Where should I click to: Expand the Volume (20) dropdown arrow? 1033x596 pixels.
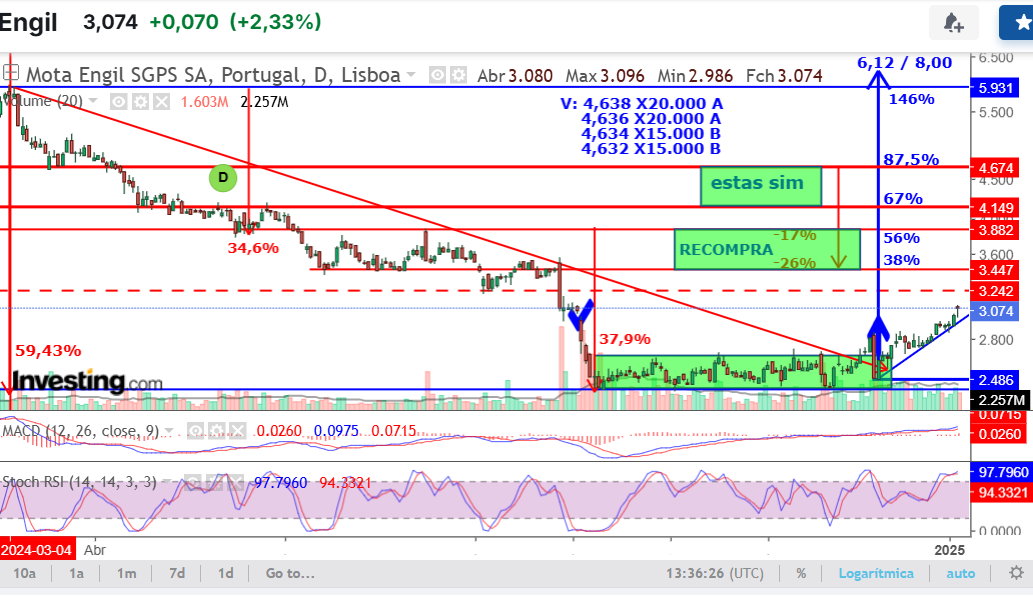[x=93, y=101]
